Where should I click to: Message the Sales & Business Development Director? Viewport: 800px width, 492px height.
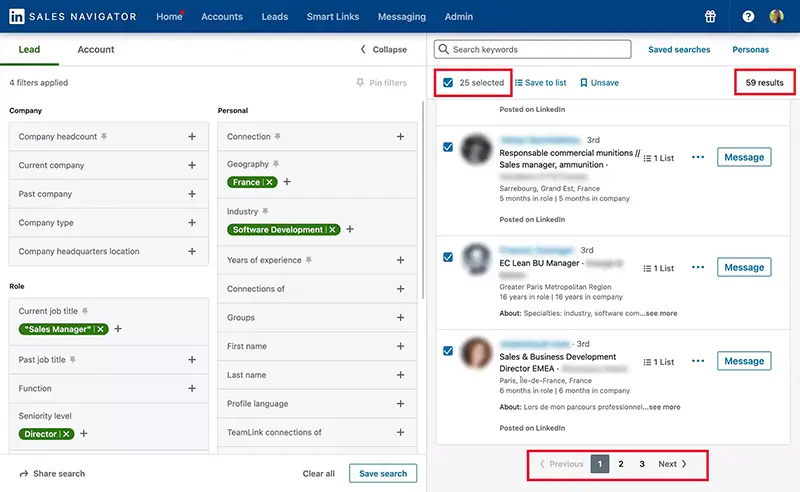point(744,361)
